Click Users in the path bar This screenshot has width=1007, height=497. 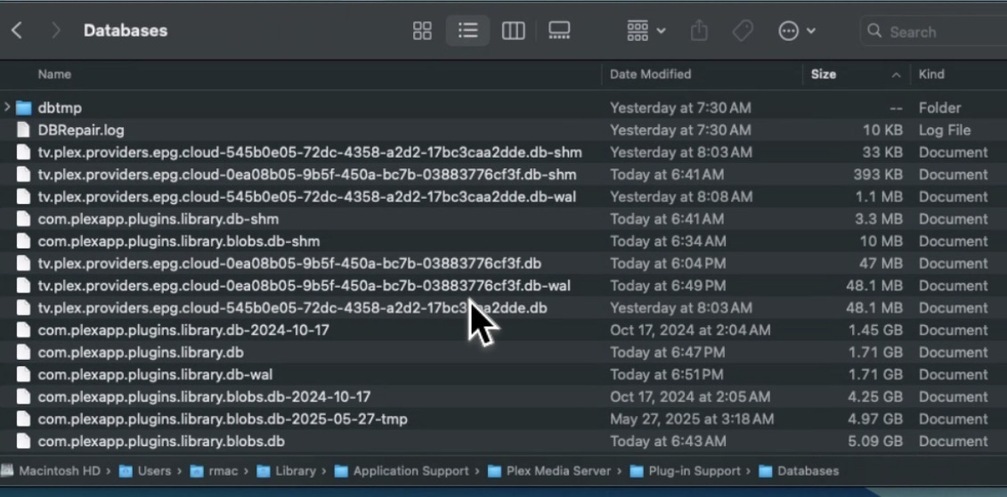[x=145, y=471]
